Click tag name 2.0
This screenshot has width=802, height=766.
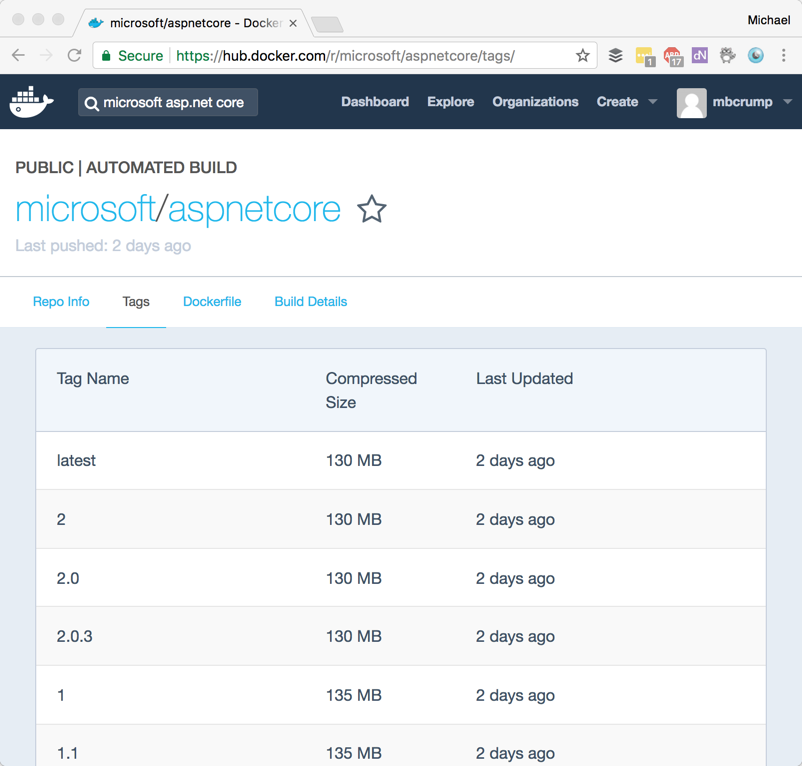click(68, 578)
